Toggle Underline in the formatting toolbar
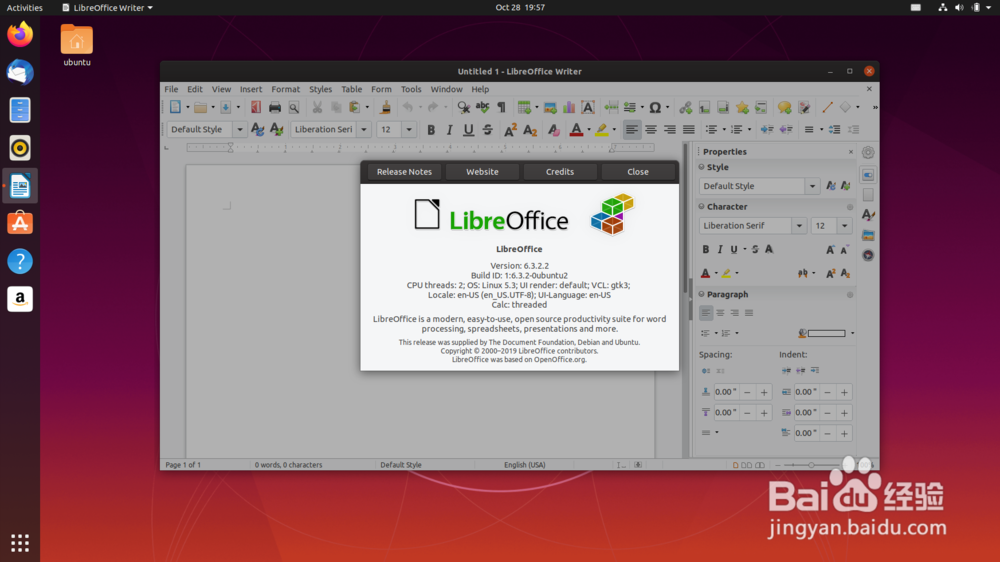The width and height of the screenshot is (1000, 562). (x=469, y=129)
